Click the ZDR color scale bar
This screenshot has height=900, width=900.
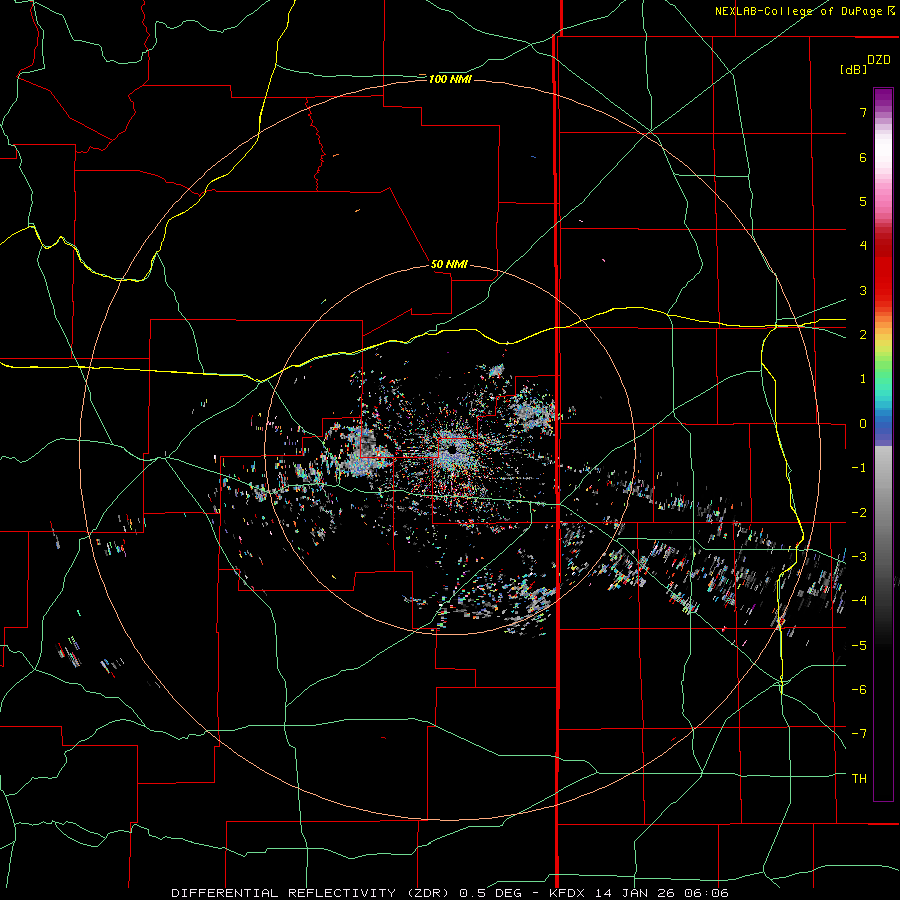tap(883, 444)
